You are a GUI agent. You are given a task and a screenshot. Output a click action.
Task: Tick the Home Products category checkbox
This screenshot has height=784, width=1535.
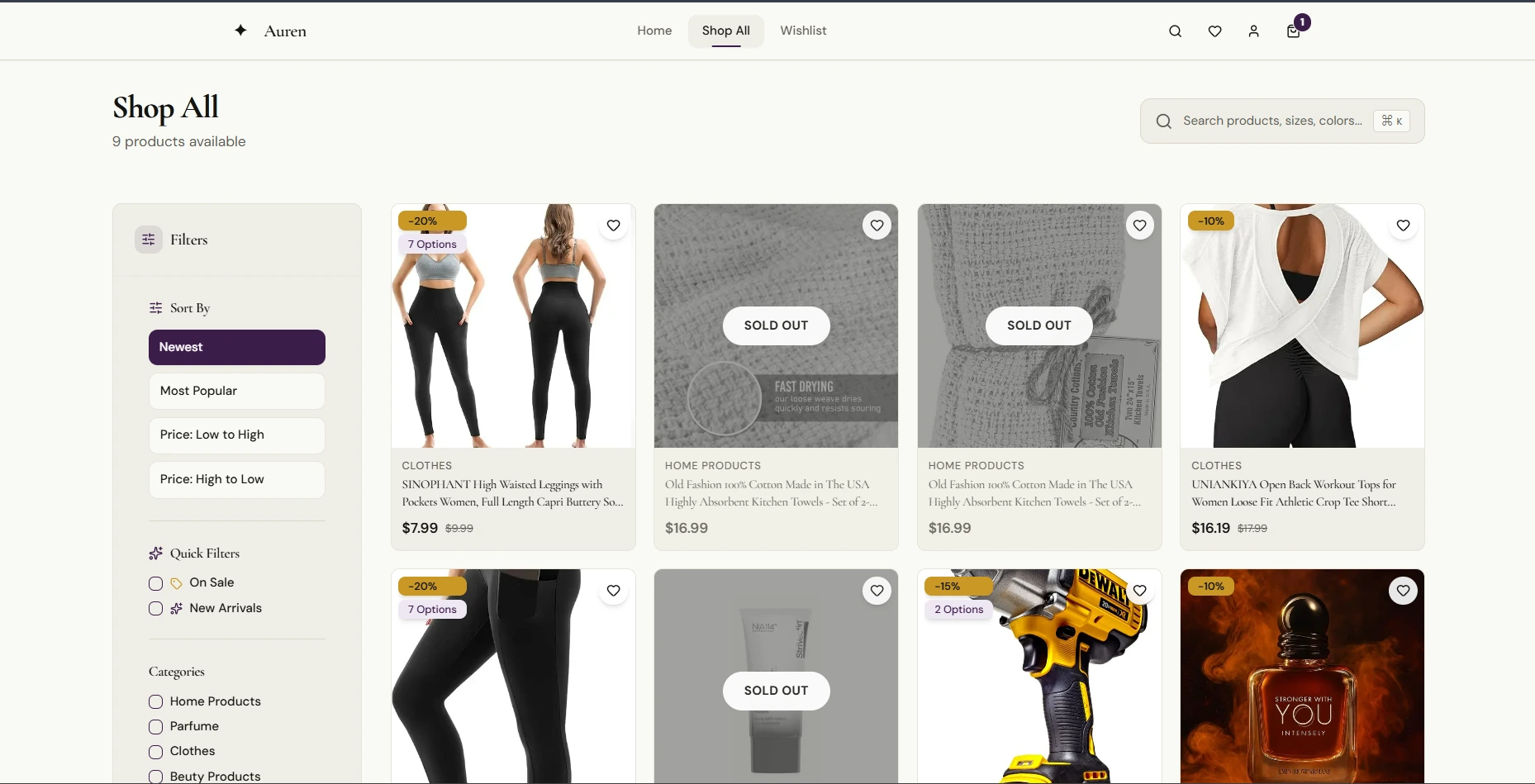click(x=155, y=702)
